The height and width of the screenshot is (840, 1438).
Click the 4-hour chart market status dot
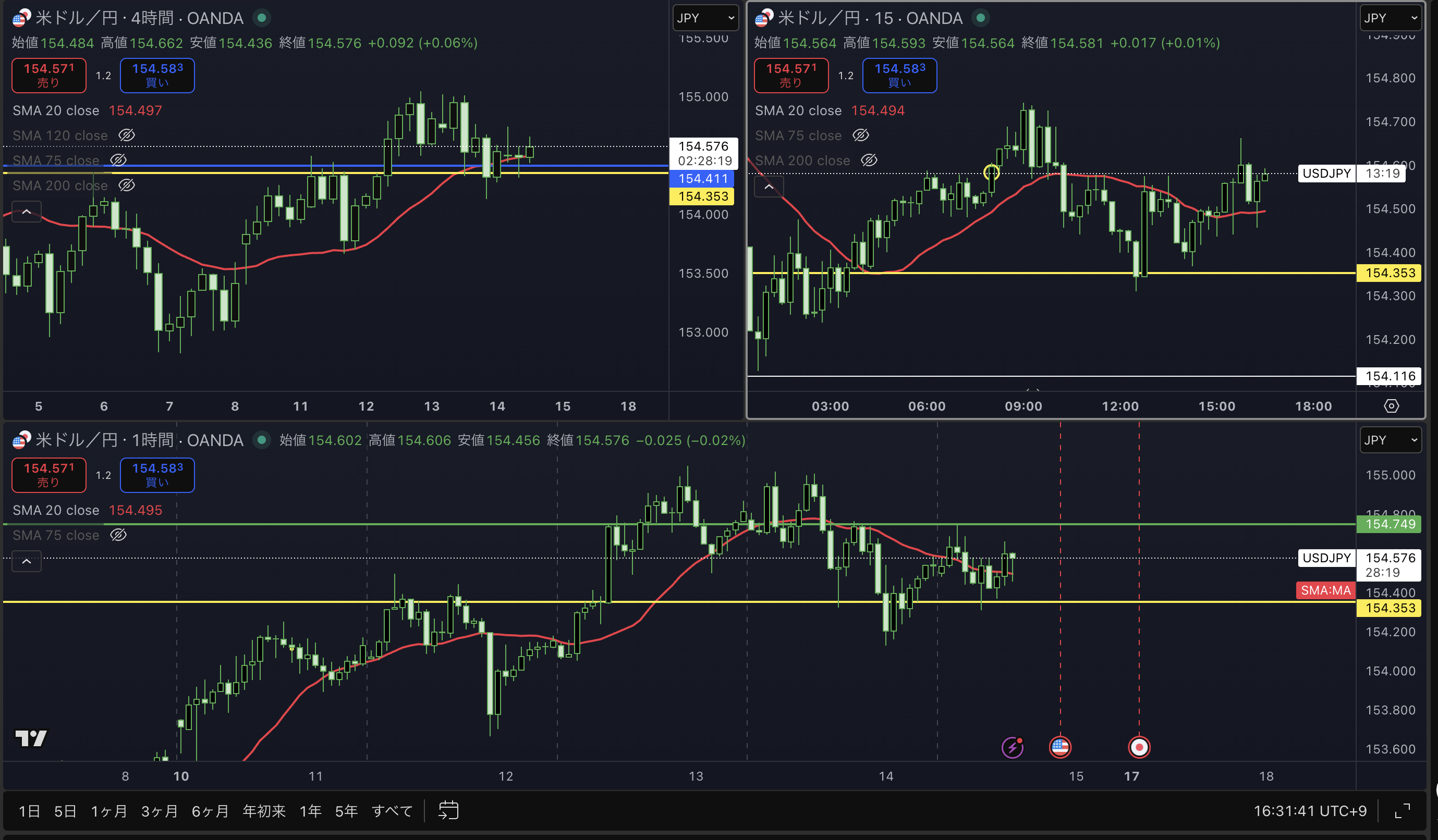point(262,18)
